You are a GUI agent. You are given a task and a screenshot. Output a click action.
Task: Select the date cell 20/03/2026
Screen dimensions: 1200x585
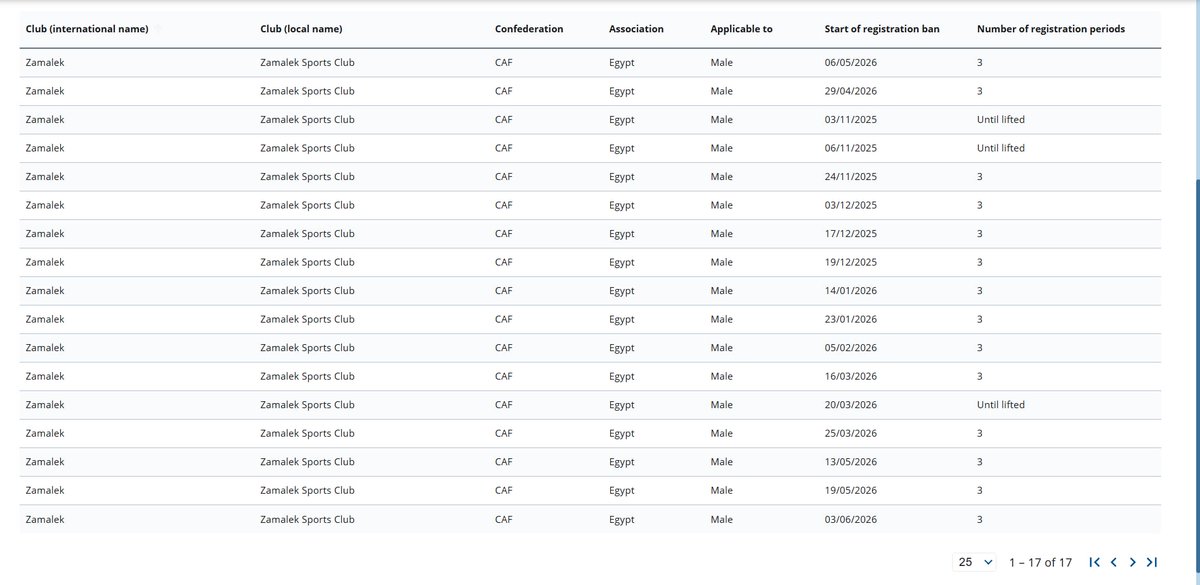(851, 405)
